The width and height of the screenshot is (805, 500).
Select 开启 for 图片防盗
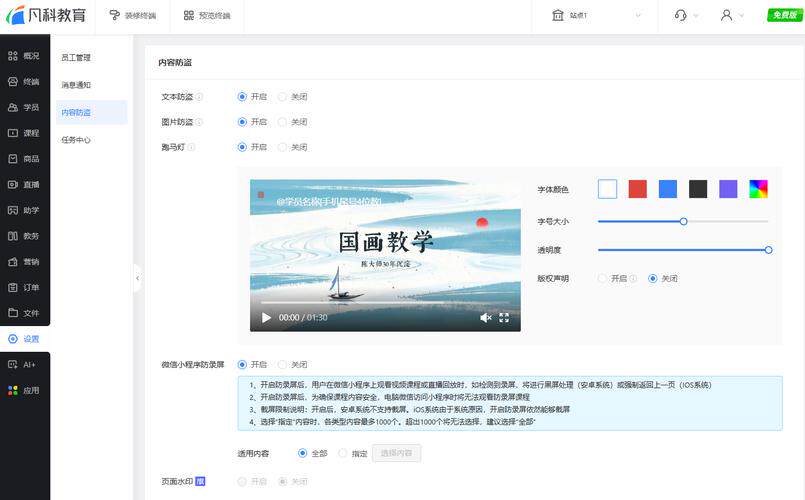click(242, 122)
